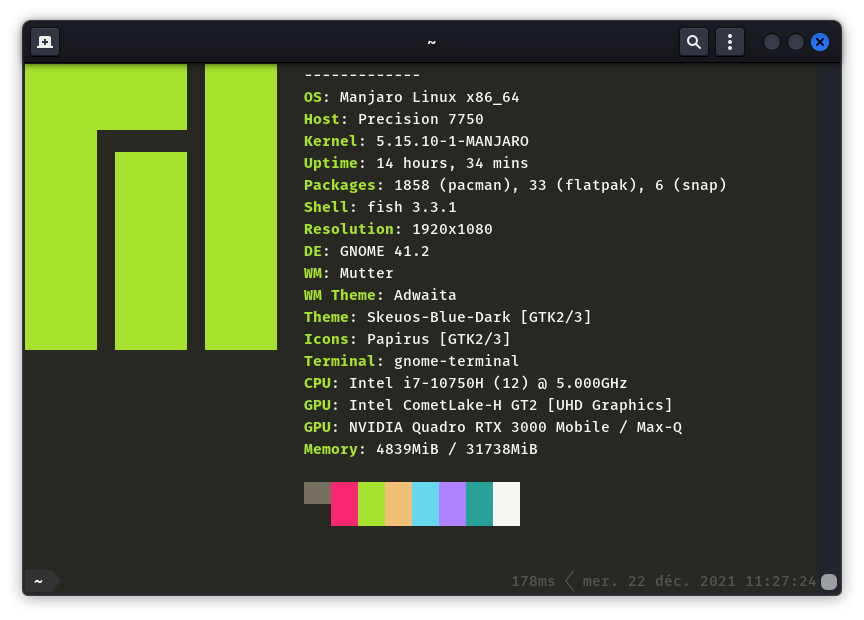Screen dimensions: 864x620
Task: Click the cyan color swatch
Action: pos(426,503)
